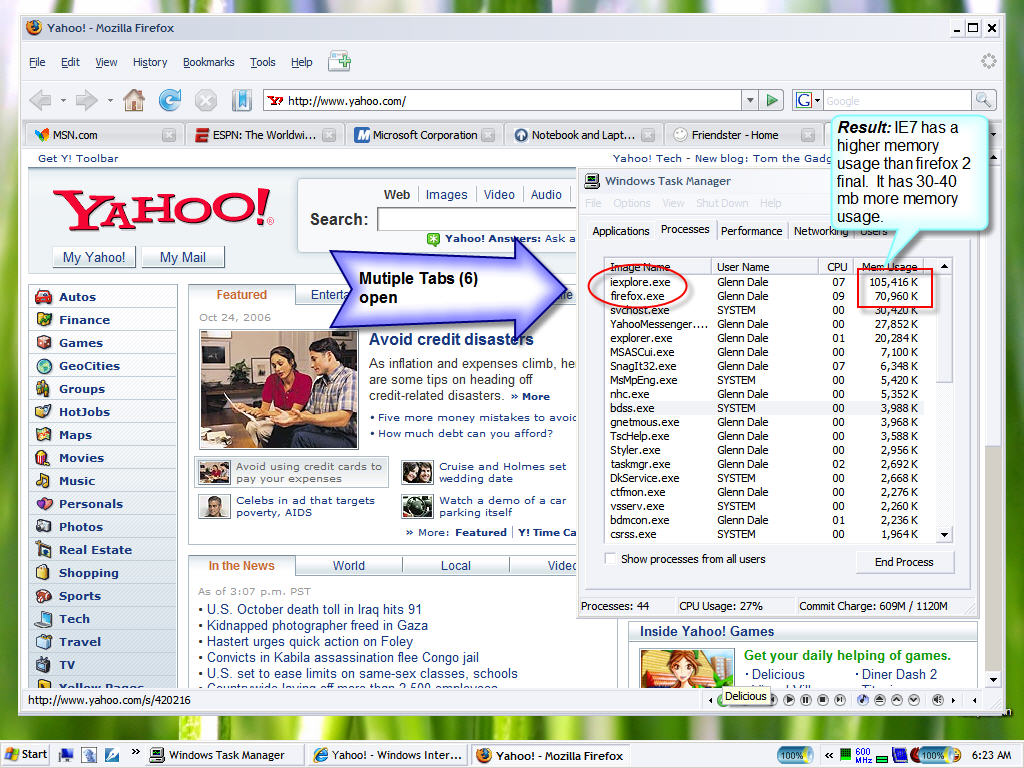1024x768 pixels.
Task: Sort processes by Mem Usage column
Action: 889,266
